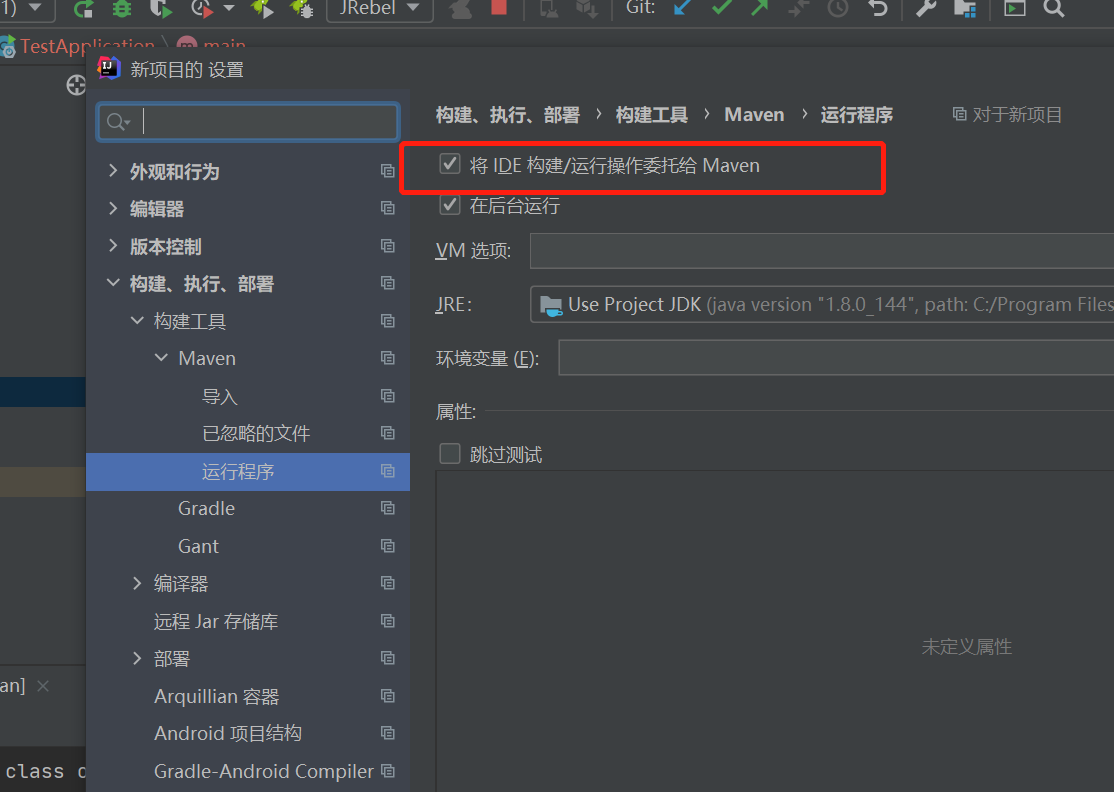Click the settings search input field
Viewport: 1114px width, 792px height.
(x=248, y=121)
